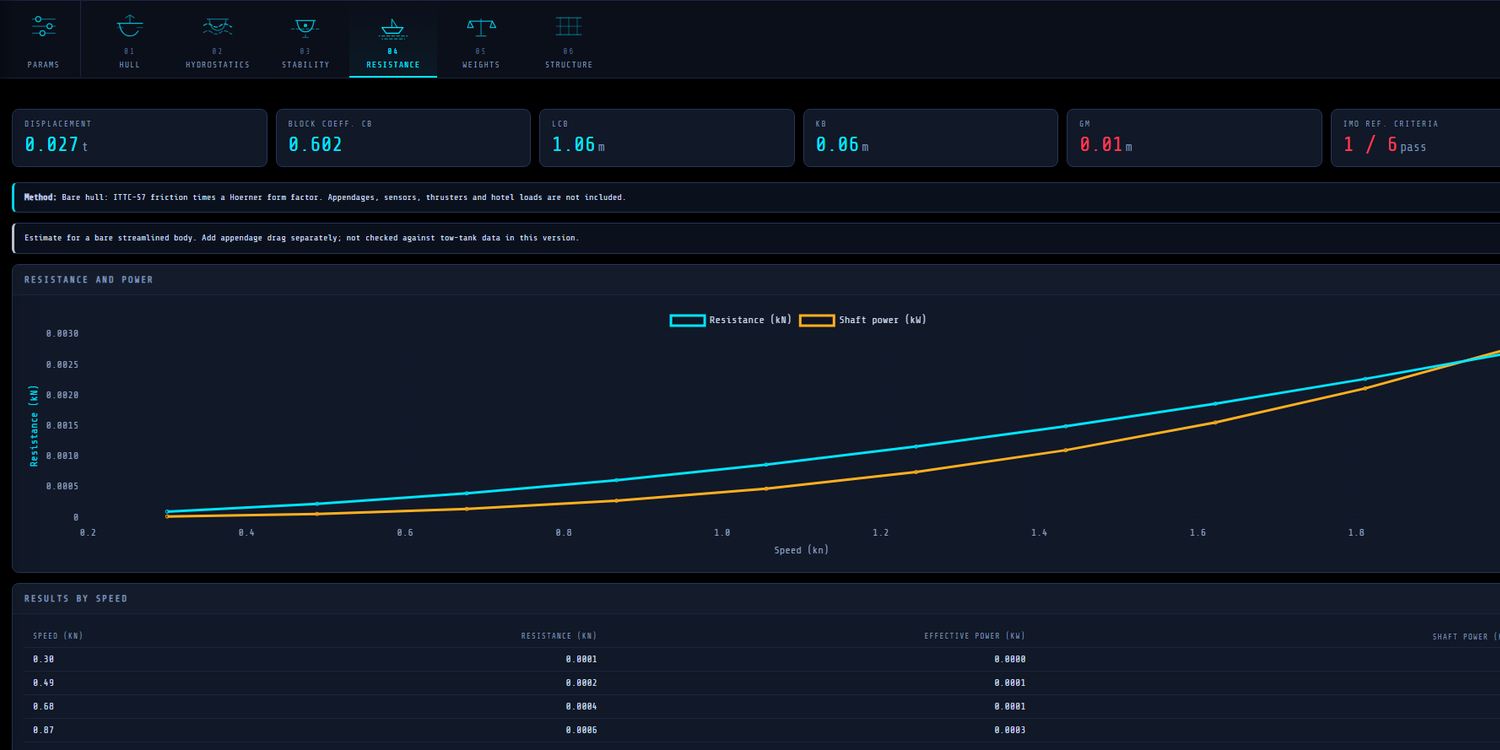Click the Displacement 0.027 t card
This screenshot has width=1500, height=750.
point(139,138)
